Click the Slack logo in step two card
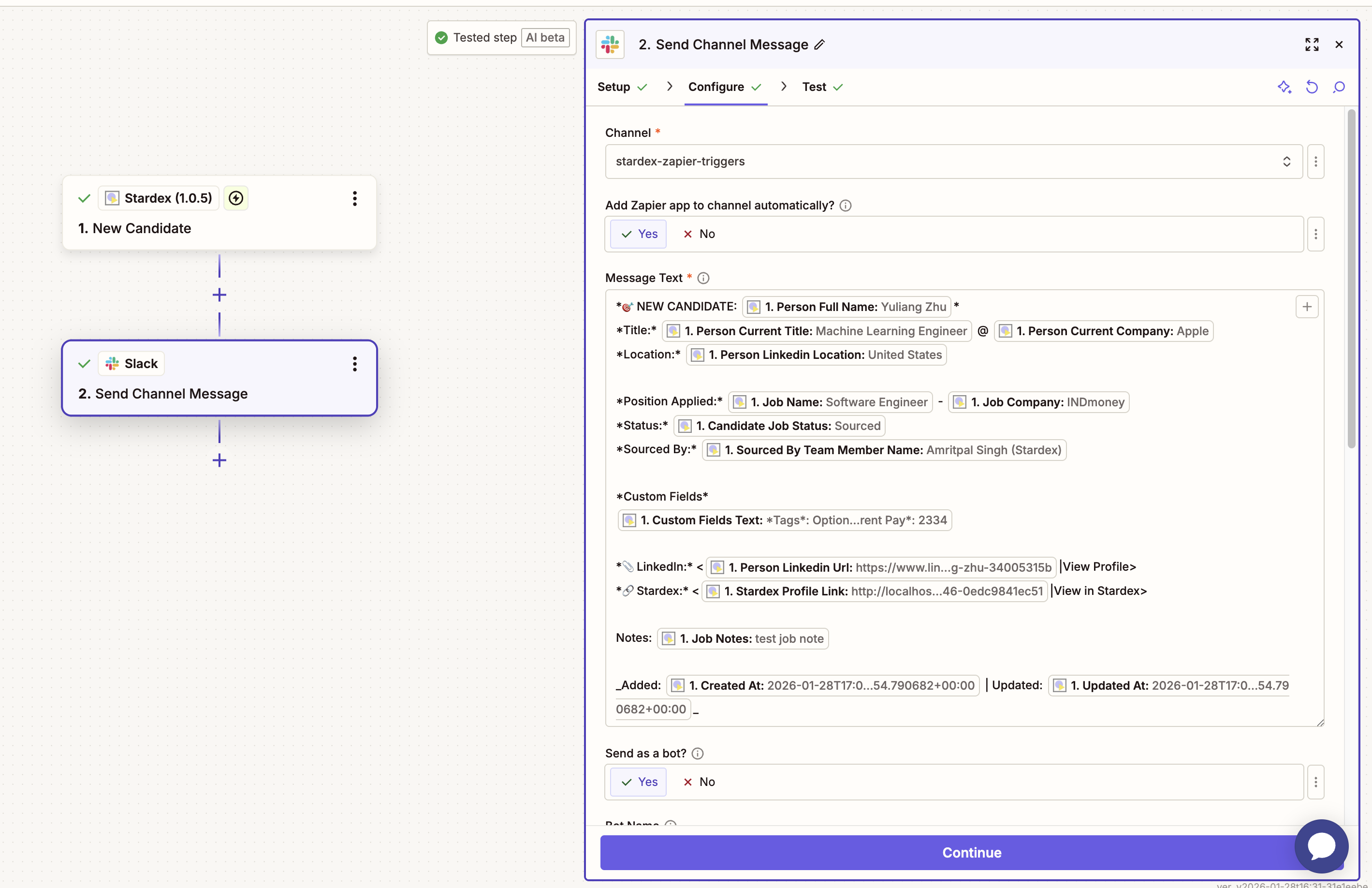 point(112,364)
